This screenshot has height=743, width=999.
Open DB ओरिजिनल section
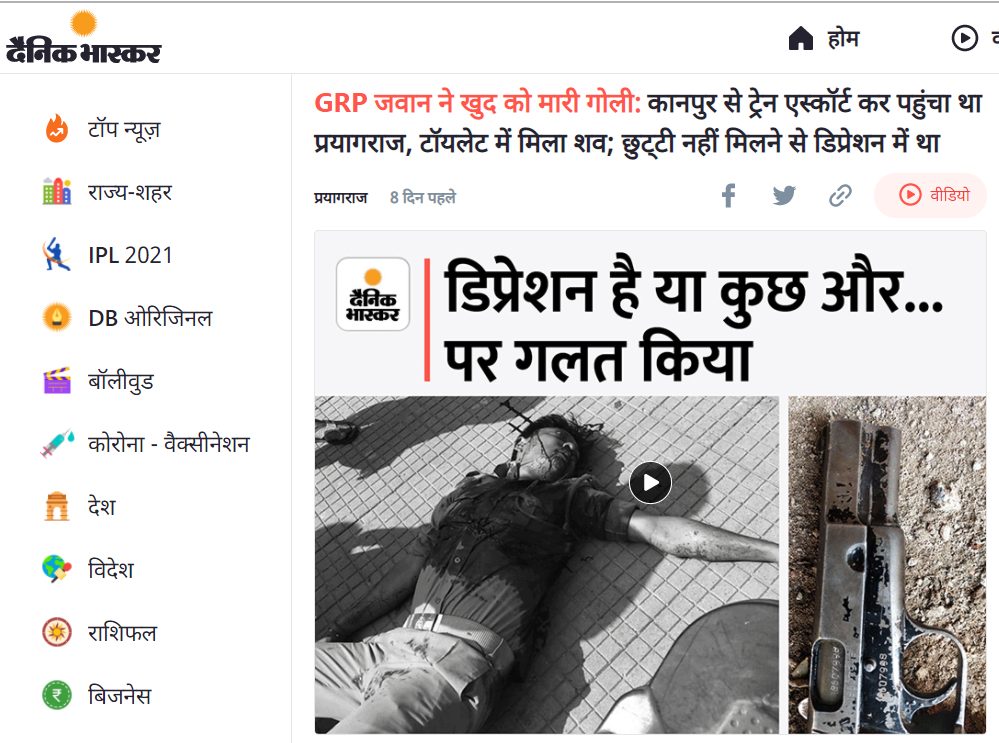pyautogui.click(x=150, y=318)
